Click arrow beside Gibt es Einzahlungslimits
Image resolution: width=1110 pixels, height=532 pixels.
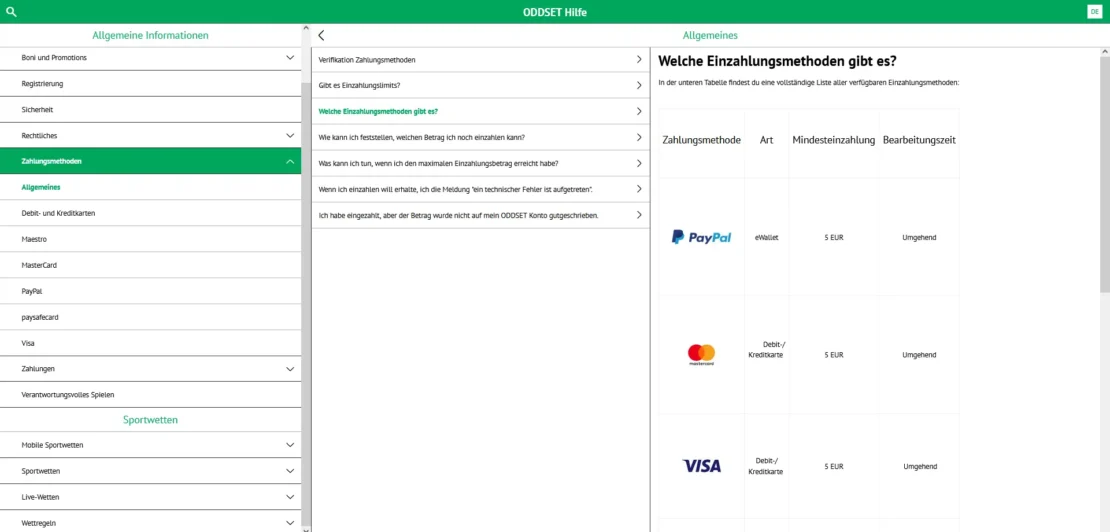point(639,86)
